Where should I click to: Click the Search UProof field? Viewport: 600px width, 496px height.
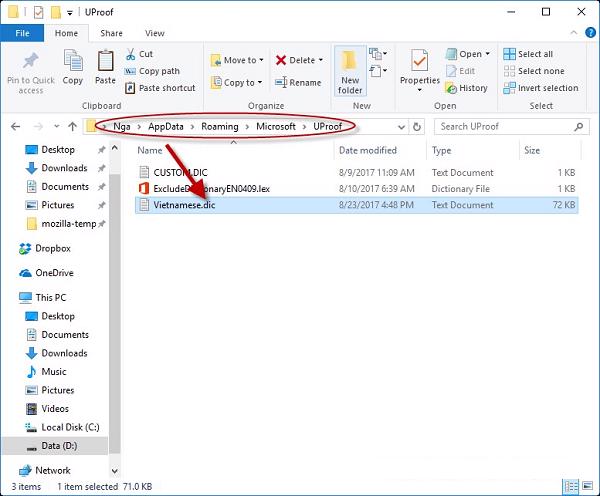pos(511,127)
